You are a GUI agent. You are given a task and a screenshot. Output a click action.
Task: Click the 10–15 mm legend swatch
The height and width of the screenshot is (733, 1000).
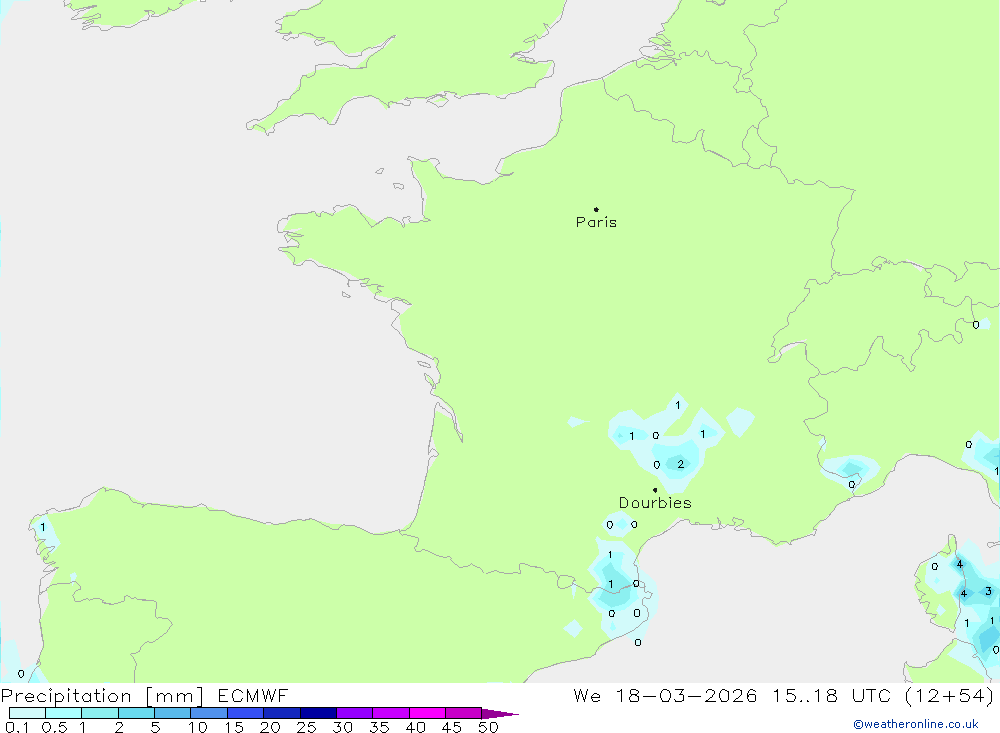209,713
